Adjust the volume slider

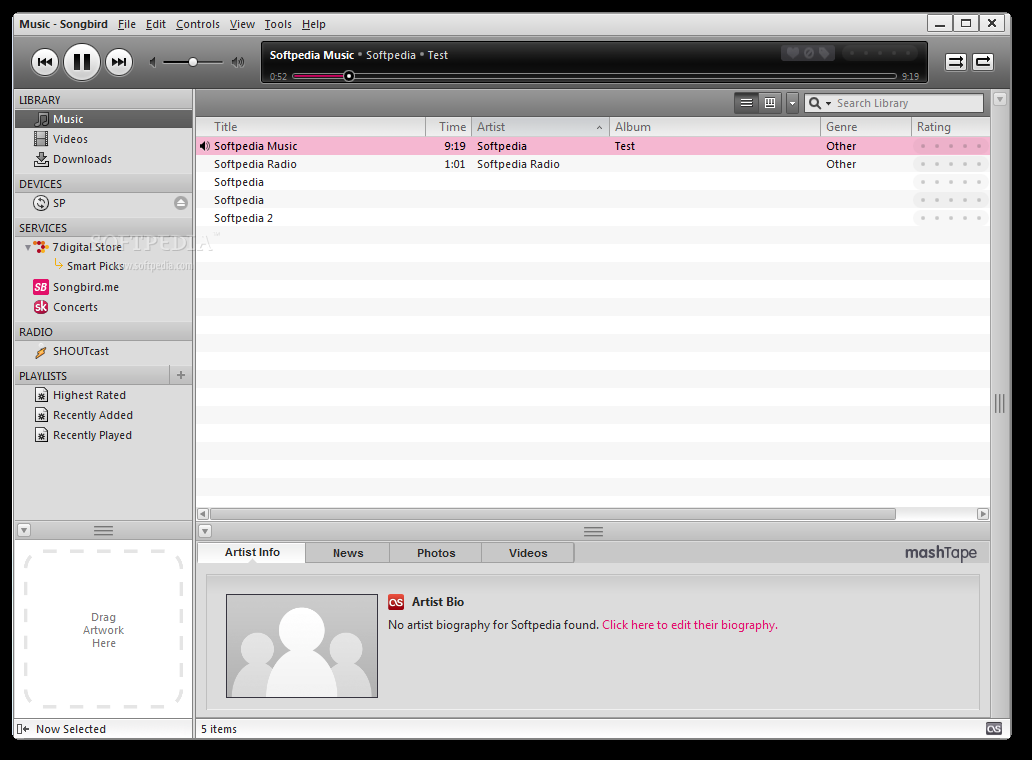coord(192,61)
